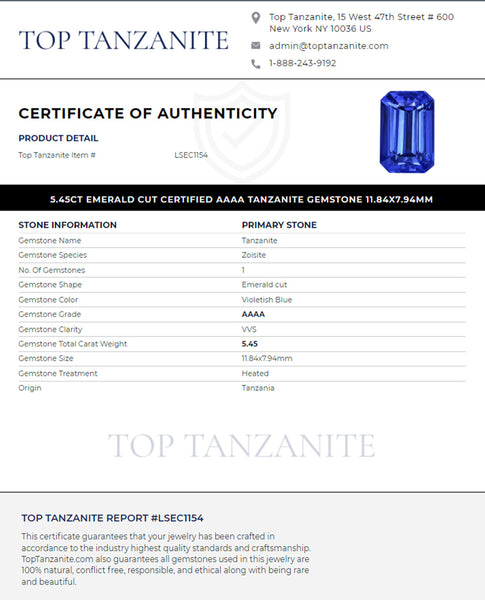Click the PRIMARY STONE column header
This screenshot has width=485, height=600.
tap(279, 225)
